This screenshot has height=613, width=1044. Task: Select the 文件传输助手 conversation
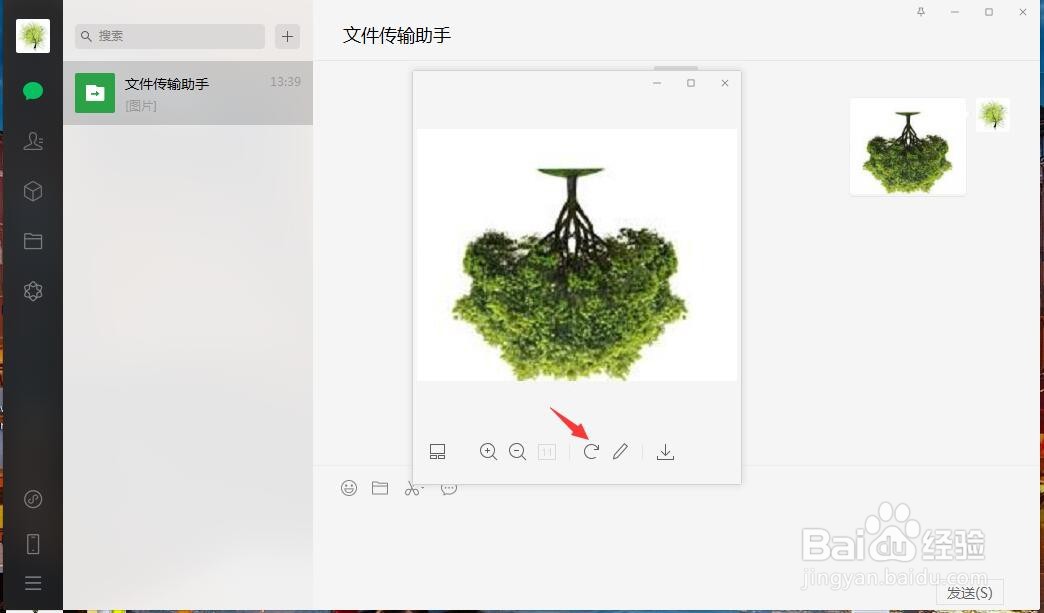click(x=187, y=93)
